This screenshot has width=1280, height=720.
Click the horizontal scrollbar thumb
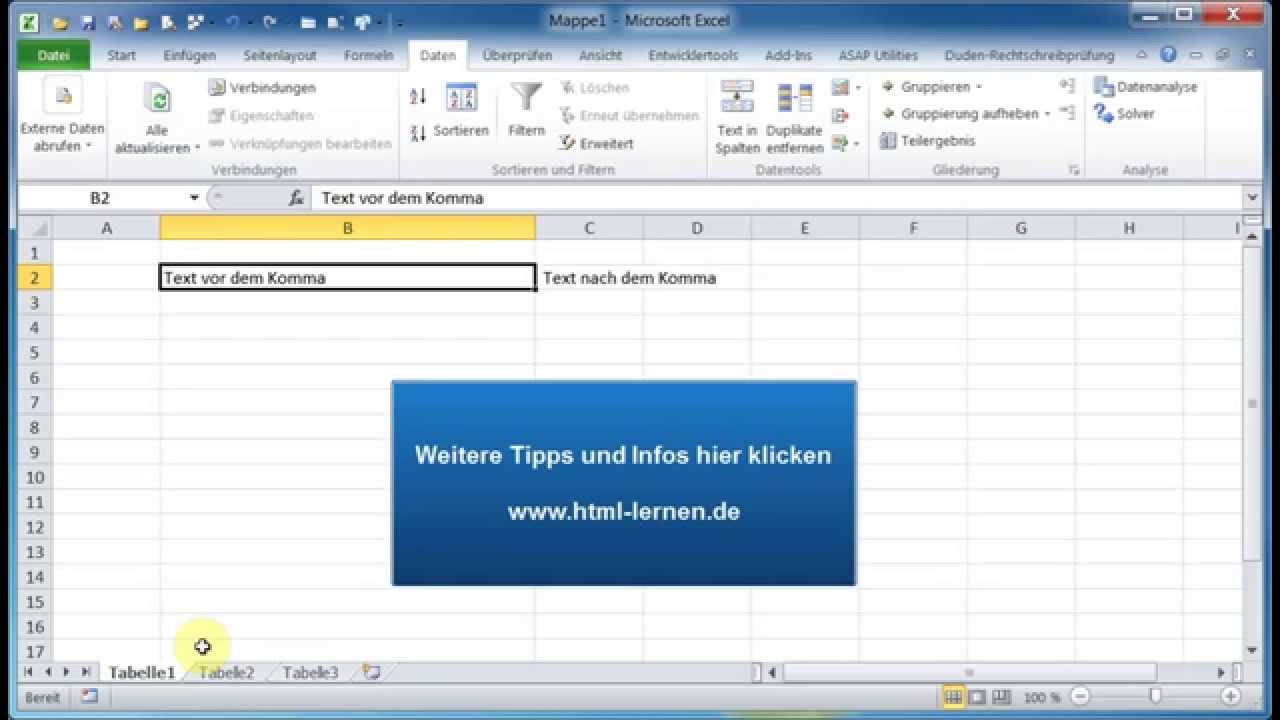click(x=969, y=673)
